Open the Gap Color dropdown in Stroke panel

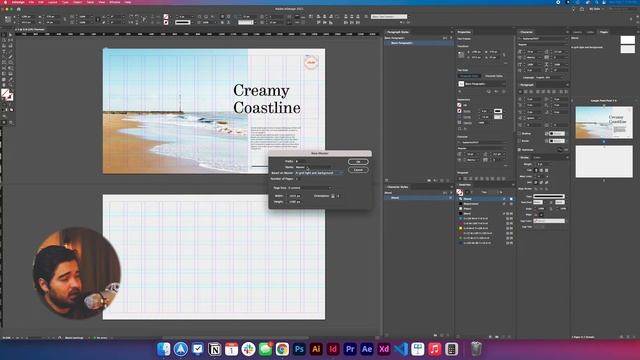[x=549, y=221]
